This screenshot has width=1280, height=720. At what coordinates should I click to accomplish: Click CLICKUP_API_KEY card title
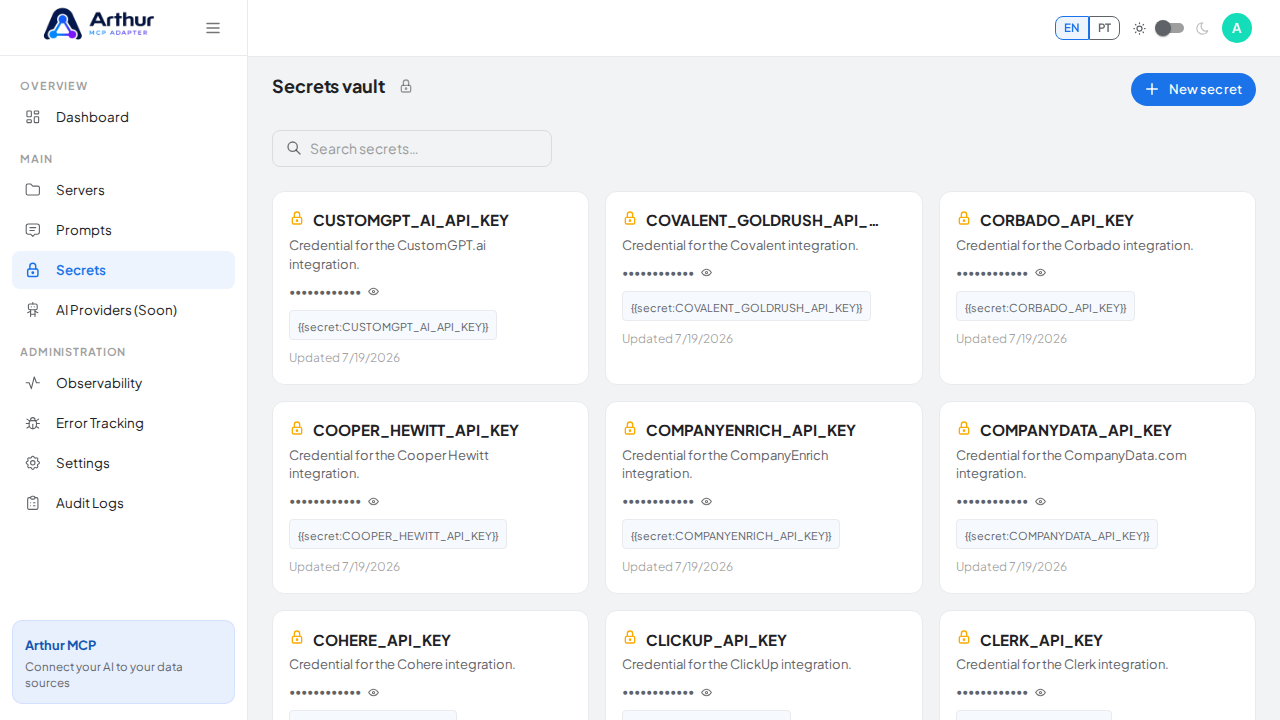[x=716, y=640]
